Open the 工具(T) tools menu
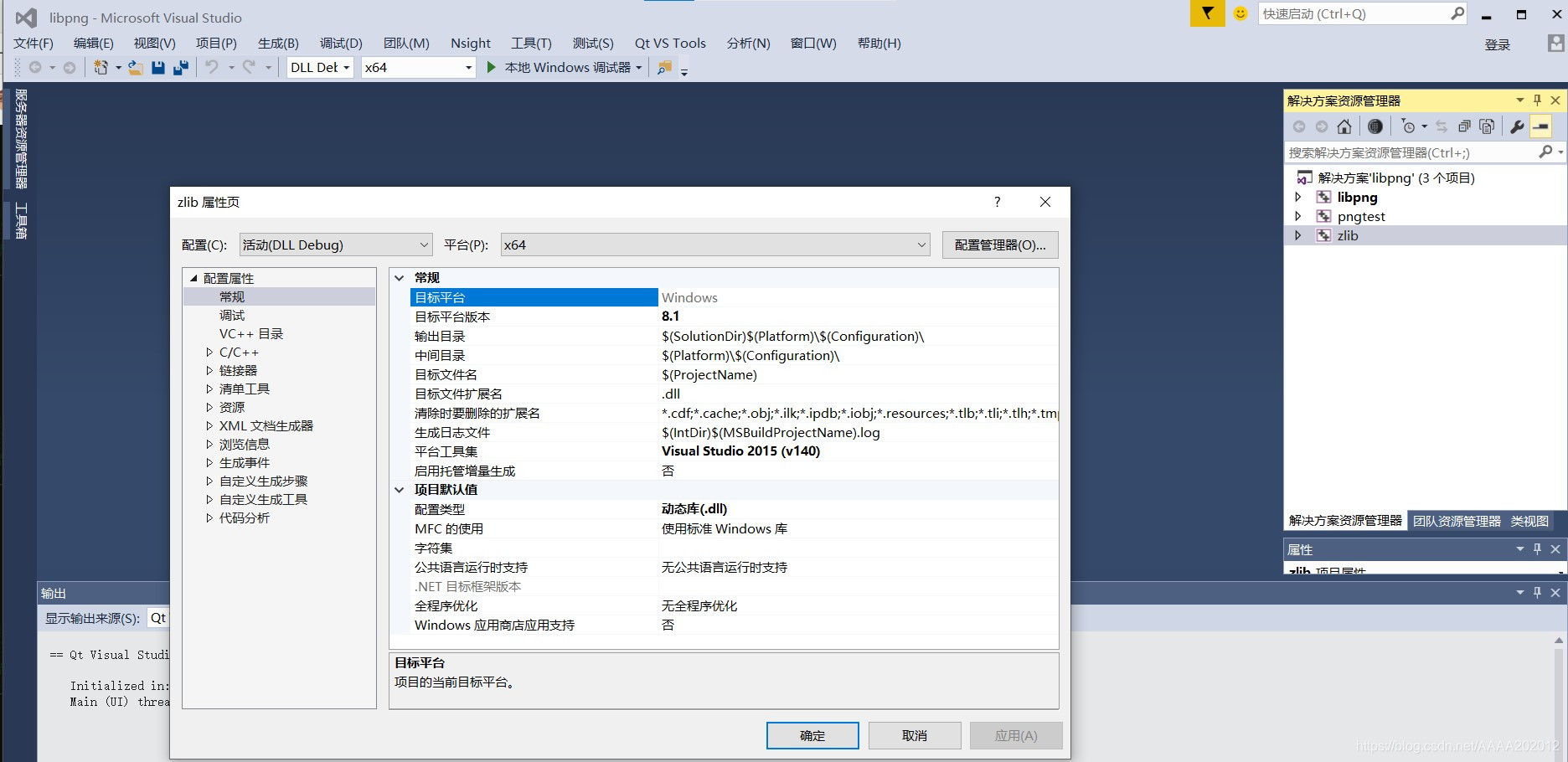The width and height of the screenshot is (1568, 762). point(532,43)
